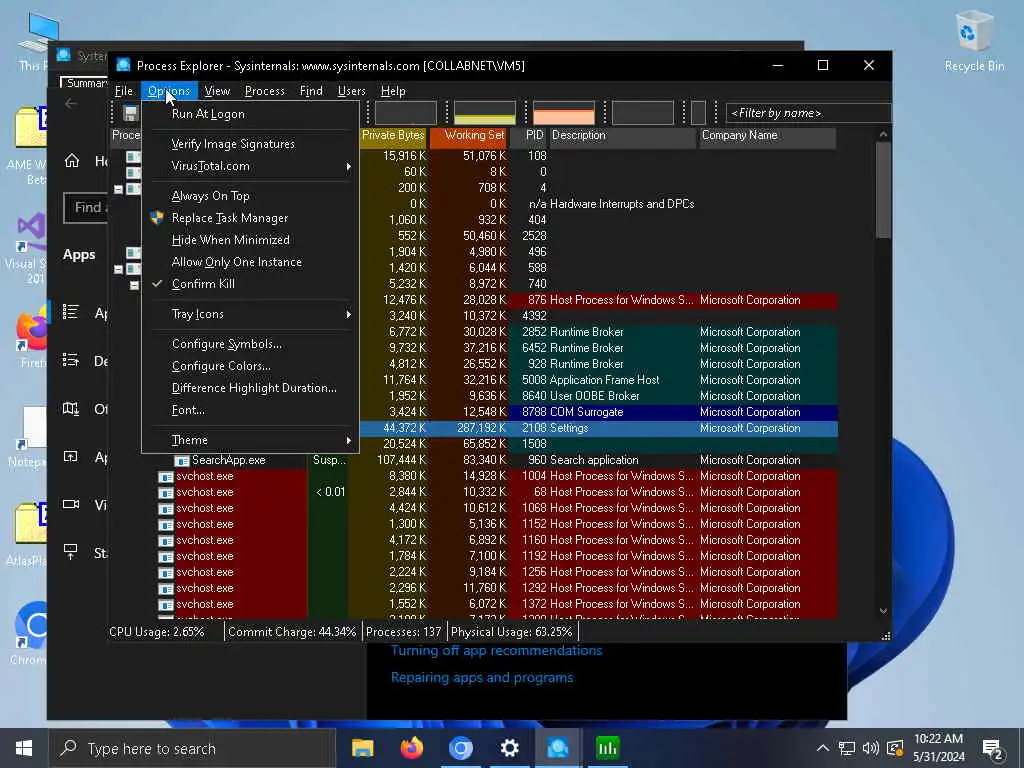This screenshot has width=1024, height=768.
Task: Click the scroll down arrow of process list
Action: point(883,611)
